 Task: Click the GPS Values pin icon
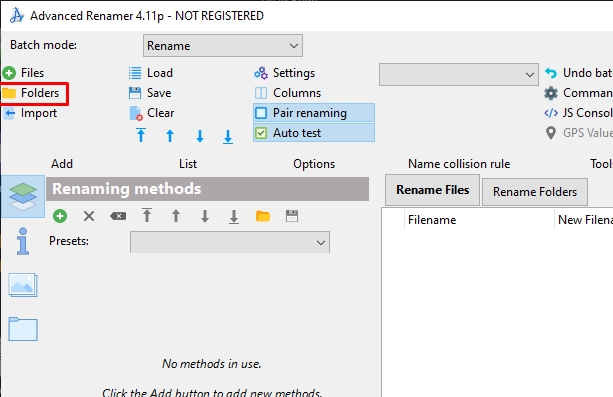[x=551, y=133]
